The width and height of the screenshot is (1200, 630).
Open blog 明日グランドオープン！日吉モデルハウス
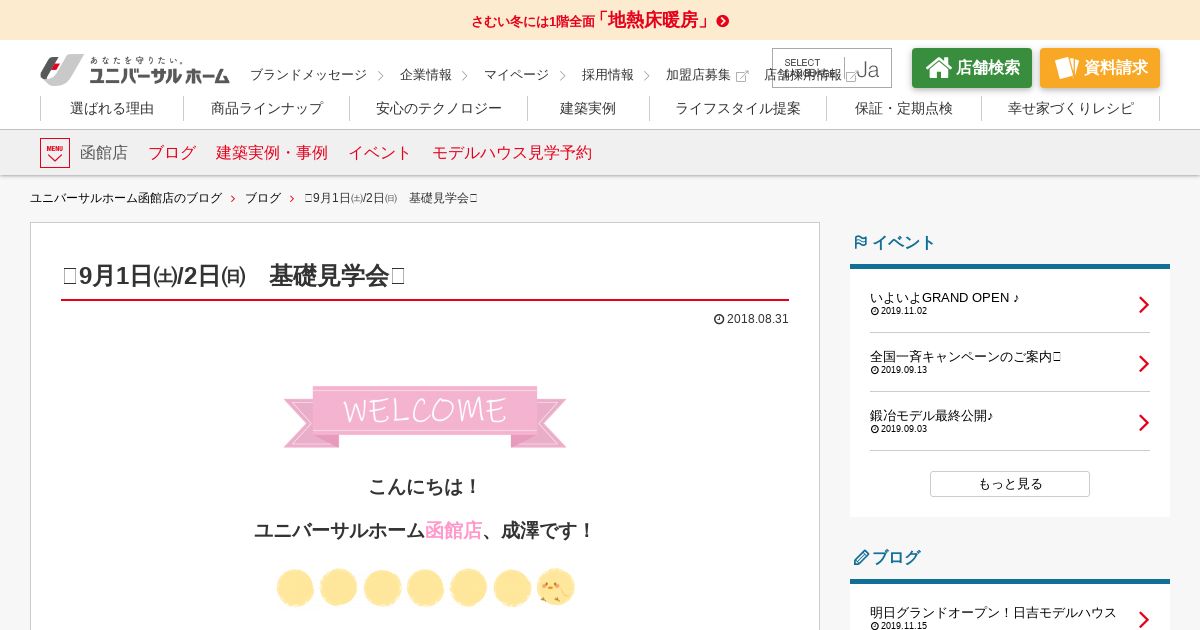(993, 612)
